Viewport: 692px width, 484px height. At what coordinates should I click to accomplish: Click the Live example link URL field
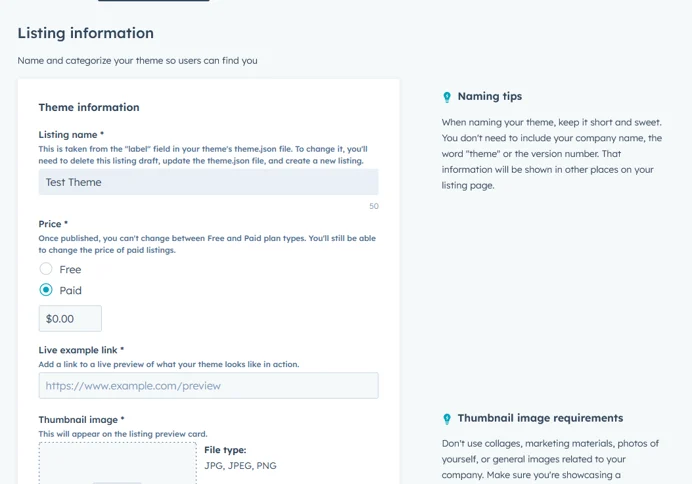pyautogui.click(x=208, y=386)
